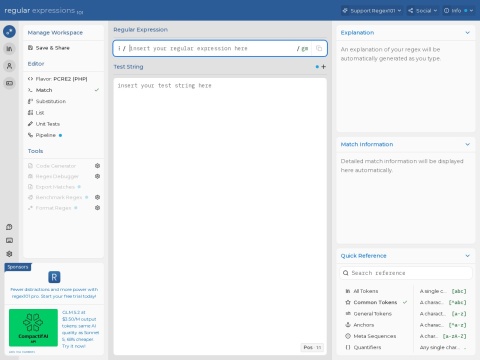
Task: Click the wiki book icon in lower sidebar
Action: point(9,227)
